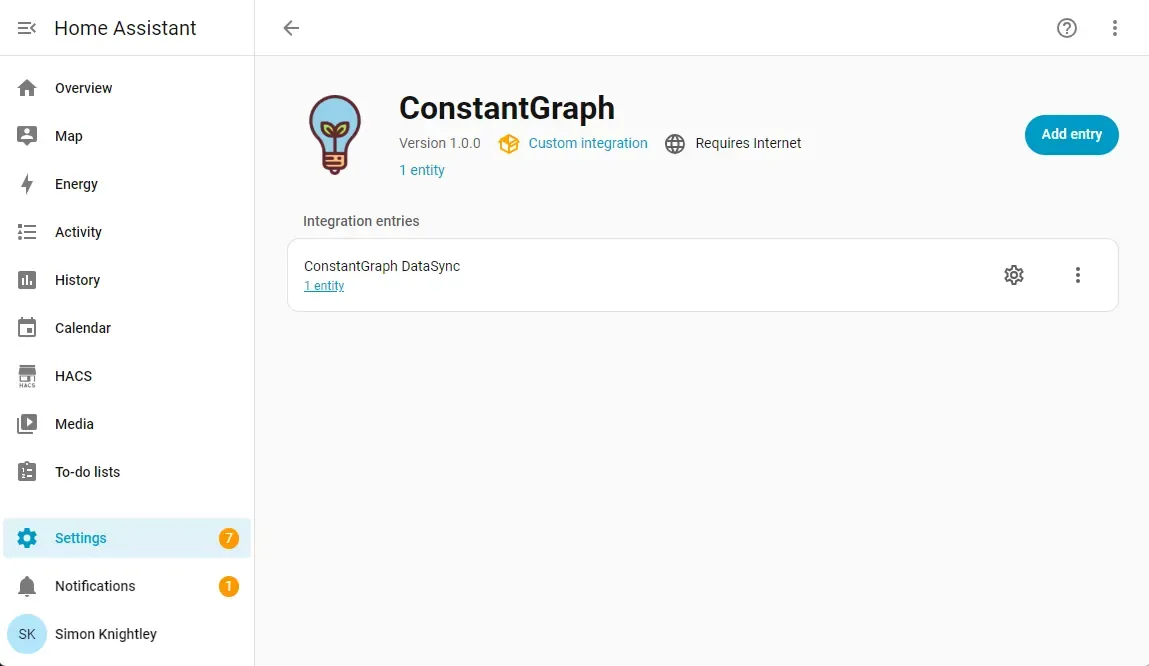Viewport: 1149px width, 666px height.
Task: Open the Custom integration link
Action: pyautogui.click(x=588, y=143)
